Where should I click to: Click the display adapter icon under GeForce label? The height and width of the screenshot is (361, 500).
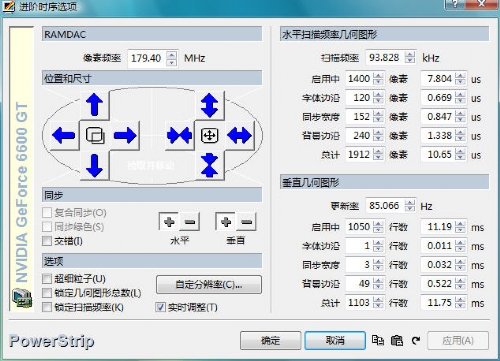point(22,298)
